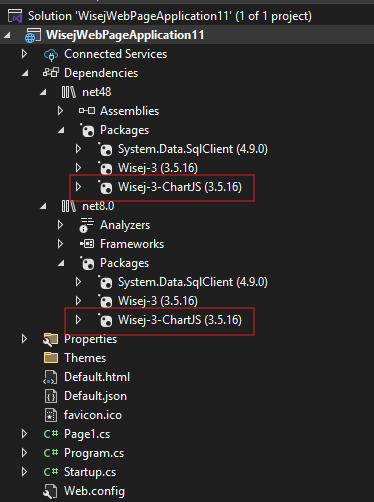Screen dimensions: 374x502
Task: Click the Wisej-3 package icon under net48
Action: (x=105, y=168)
